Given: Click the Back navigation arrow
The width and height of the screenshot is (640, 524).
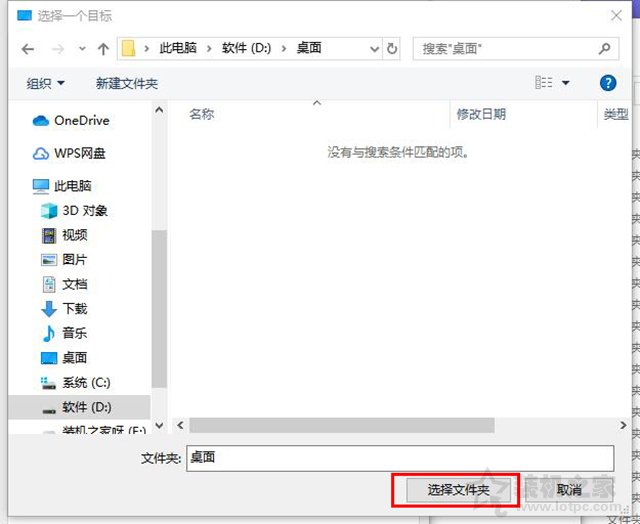Looking at the screenshot, I should pos(28,48).
